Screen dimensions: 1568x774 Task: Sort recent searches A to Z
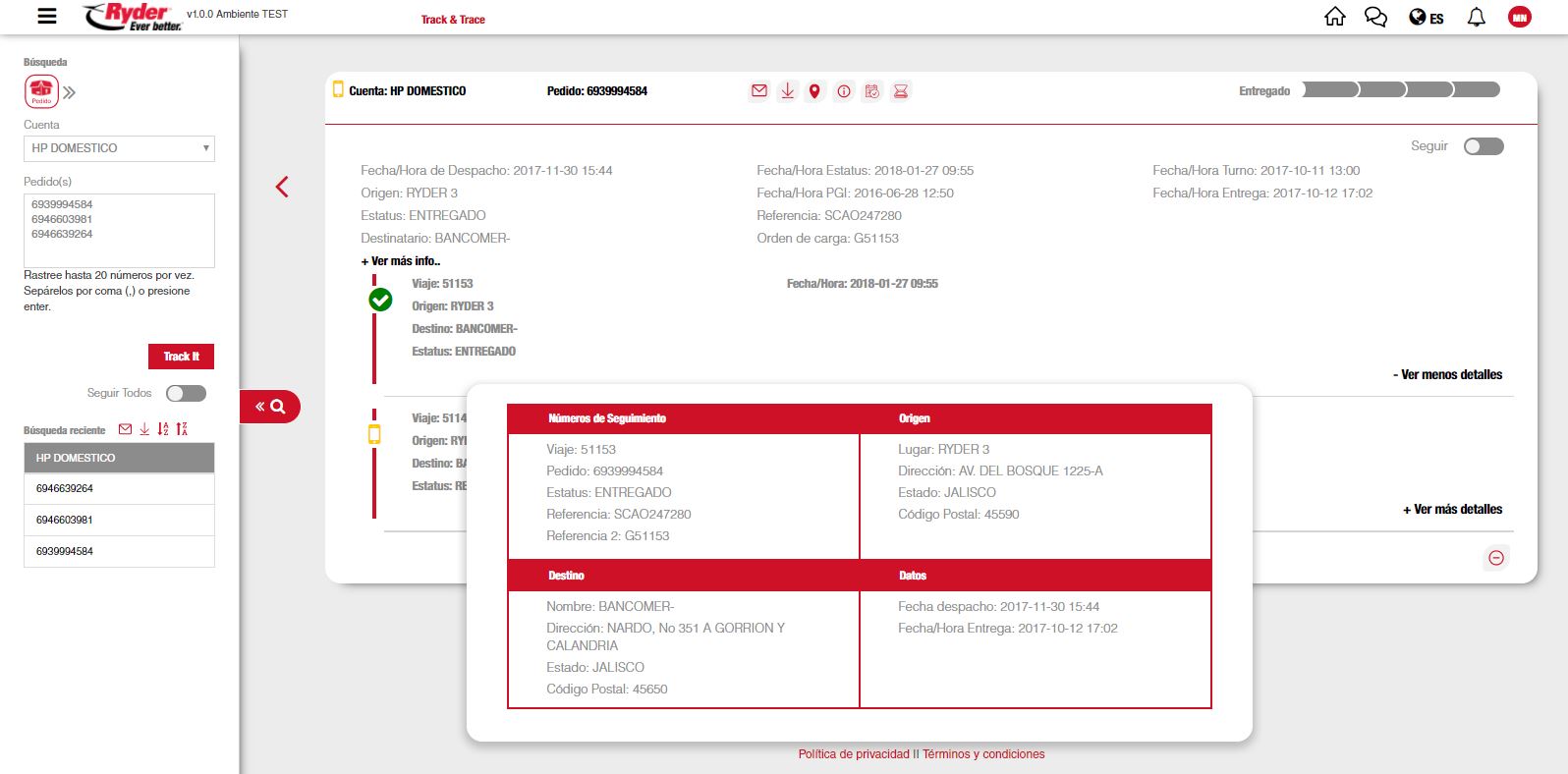click(163, 429)
